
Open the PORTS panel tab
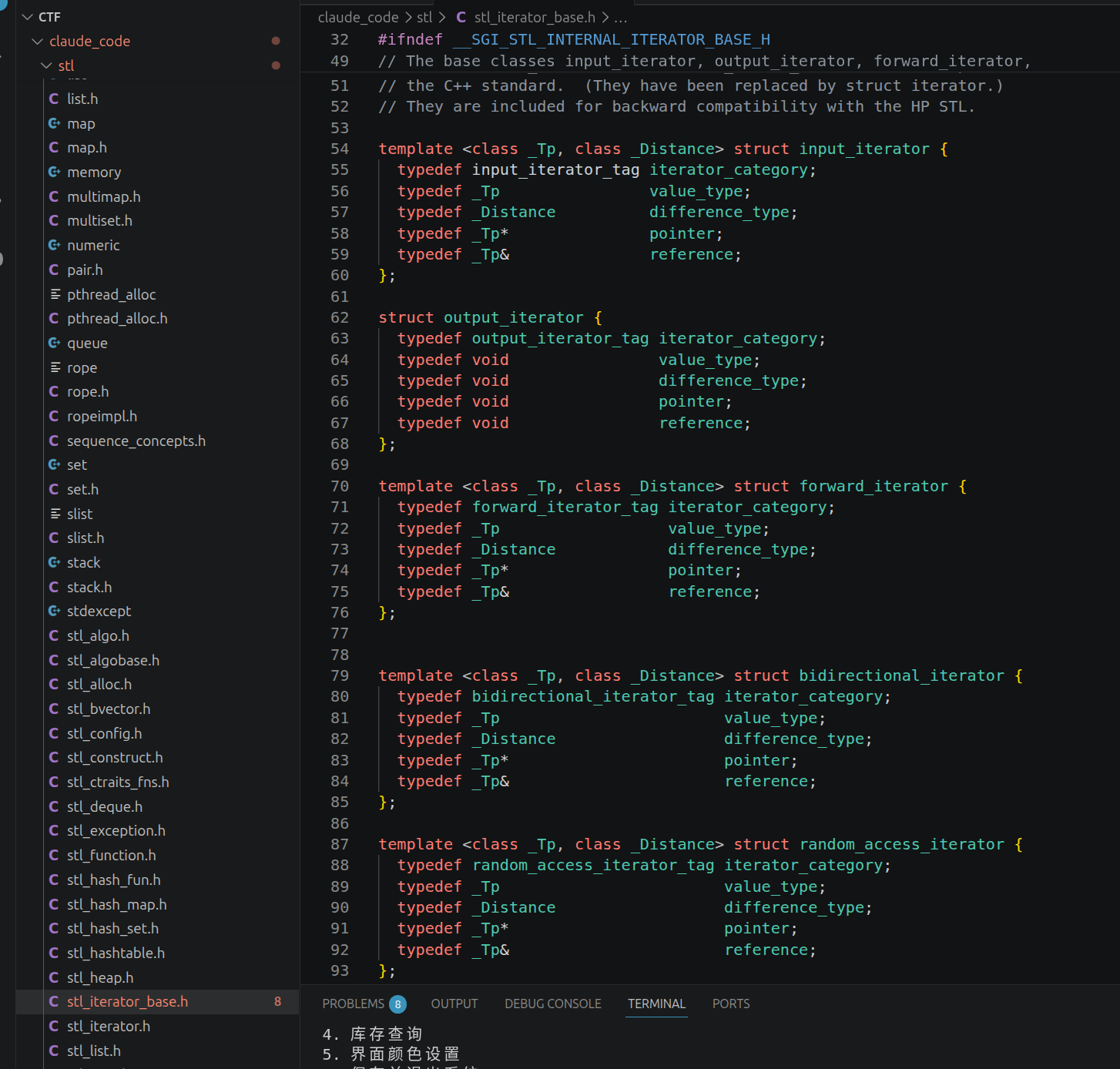pos(731,1004)
